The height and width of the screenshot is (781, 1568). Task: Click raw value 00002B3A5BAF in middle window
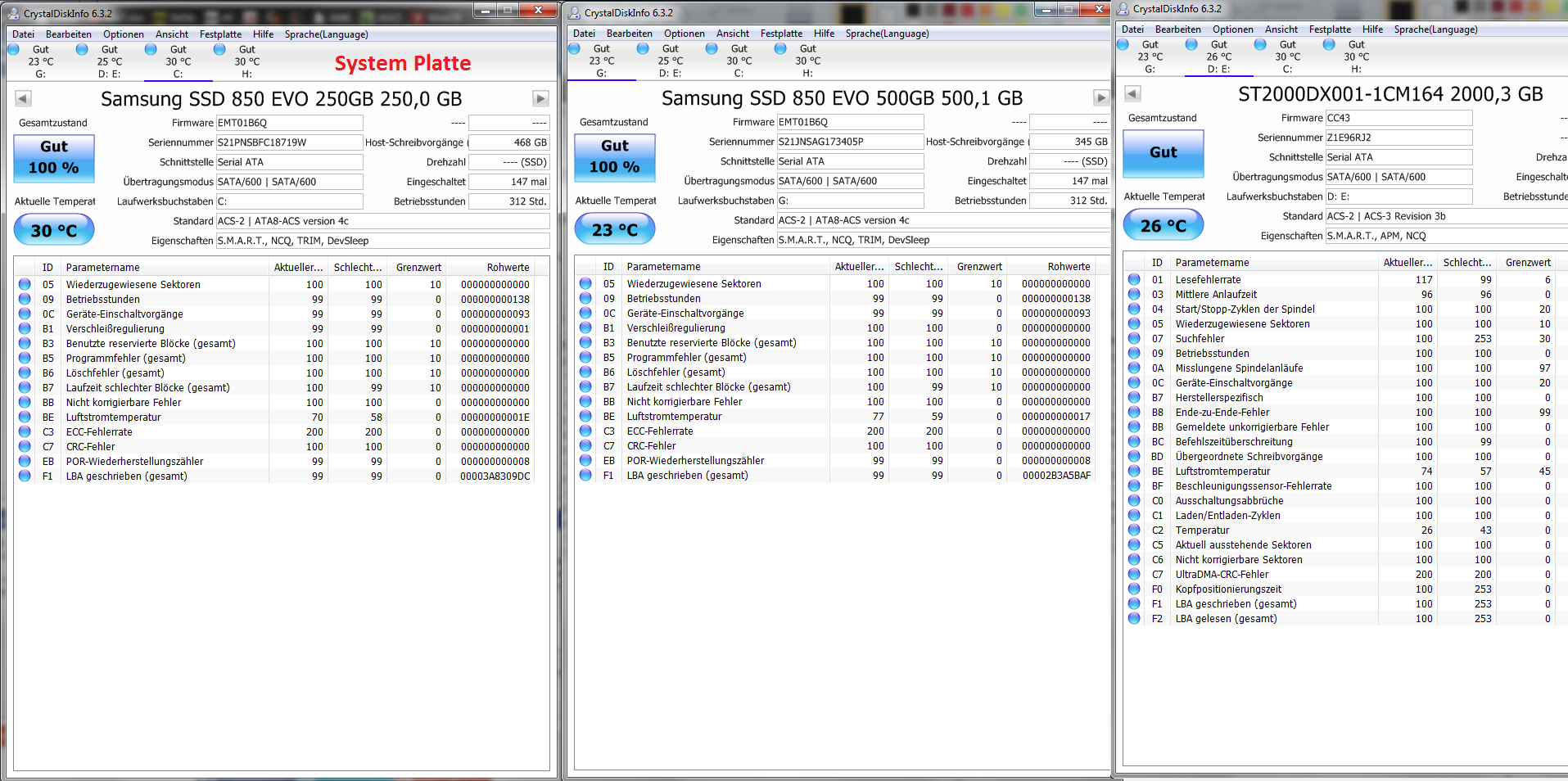pos(1056,475)
